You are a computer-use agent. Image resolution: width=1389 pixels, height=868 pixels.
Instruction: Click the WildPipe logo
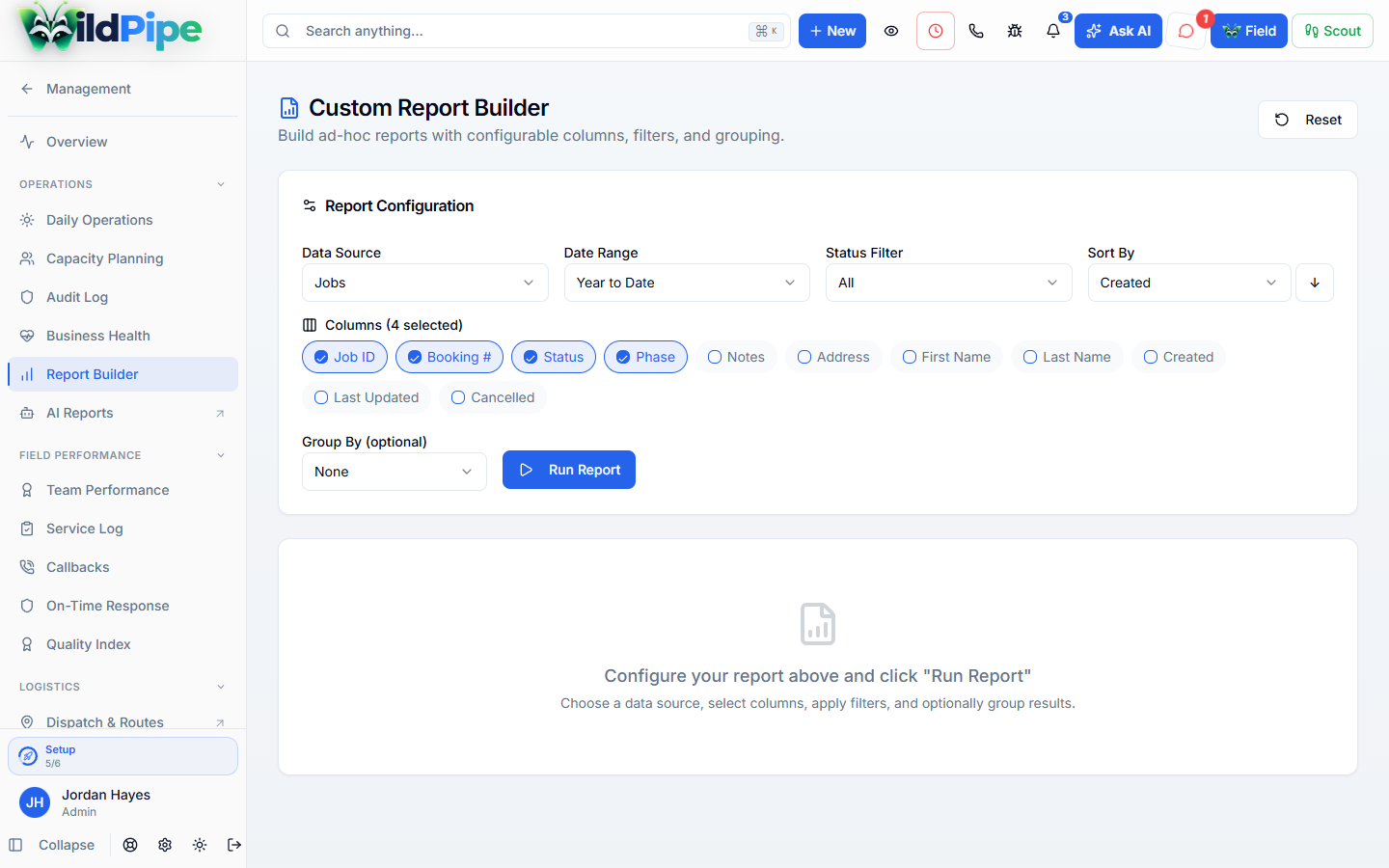[110, 29]
